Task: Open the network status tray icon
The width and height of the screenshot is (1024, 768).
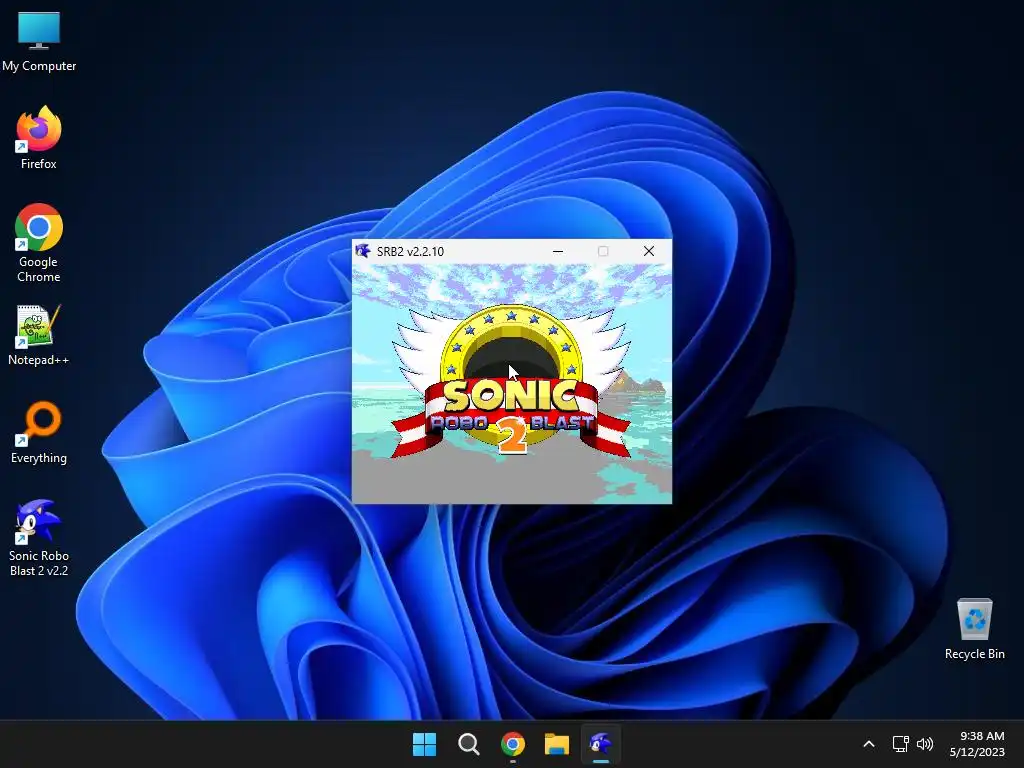Action: click(901, 744)
